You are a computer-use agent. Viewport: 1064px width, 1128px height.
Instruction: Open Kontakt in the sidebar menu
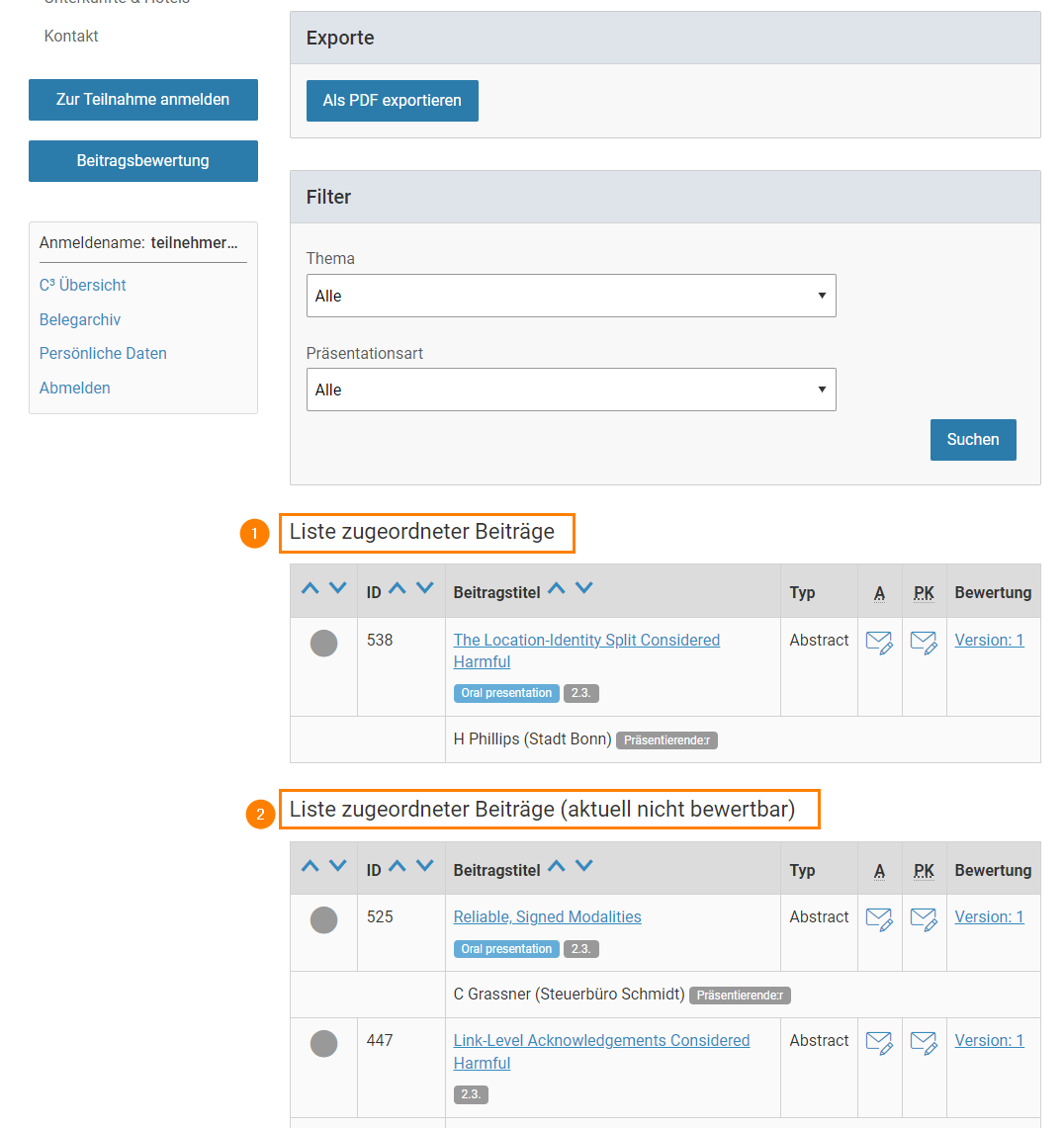(x=71, y=36)
